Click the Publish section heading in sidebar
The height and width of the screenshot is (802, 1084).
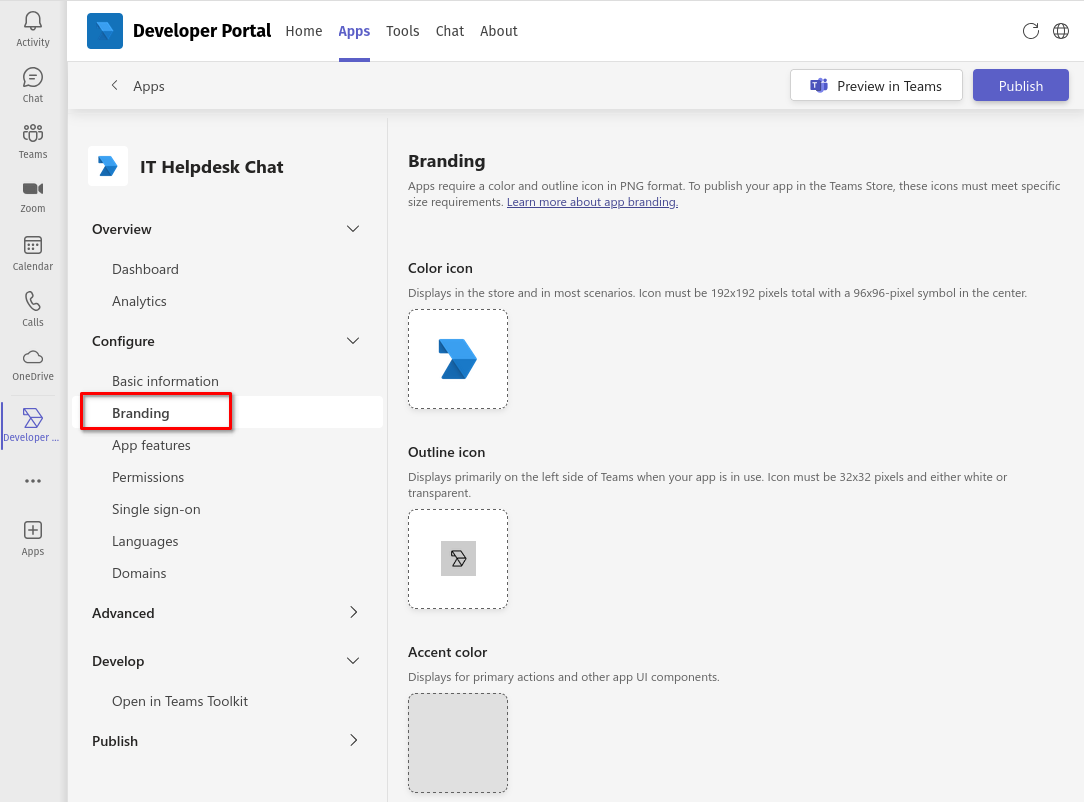[115, 741]
